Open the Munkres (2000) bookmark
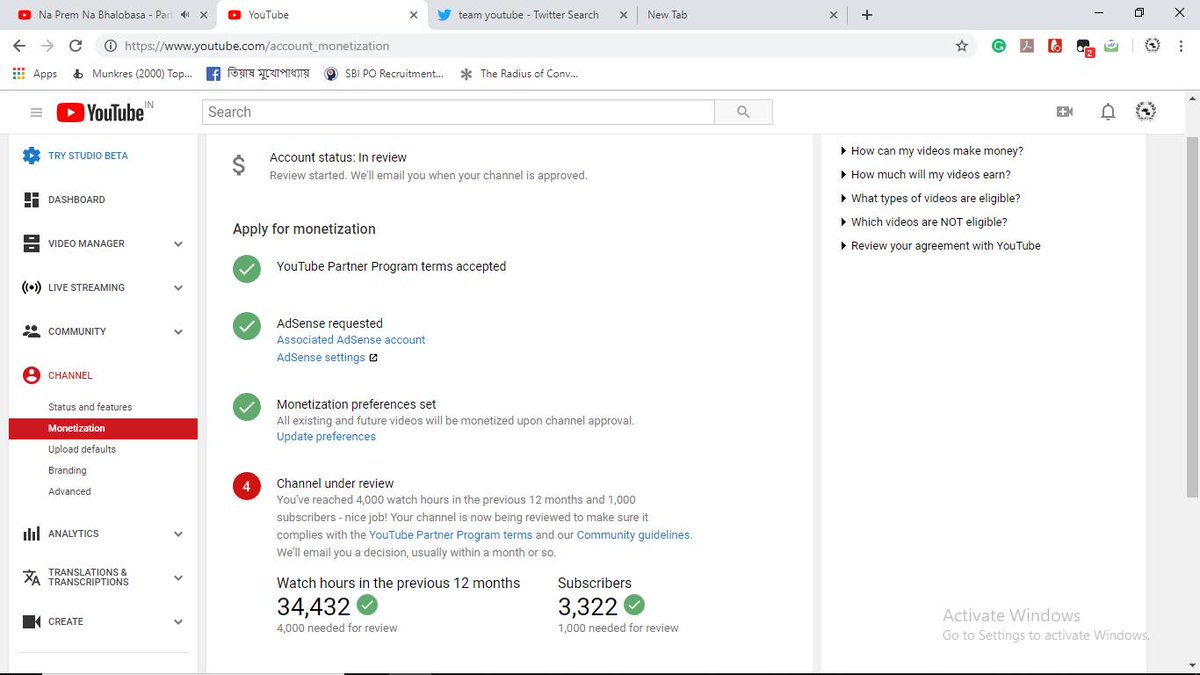Viewport: 1200px width, 675px height. [132, 74]
